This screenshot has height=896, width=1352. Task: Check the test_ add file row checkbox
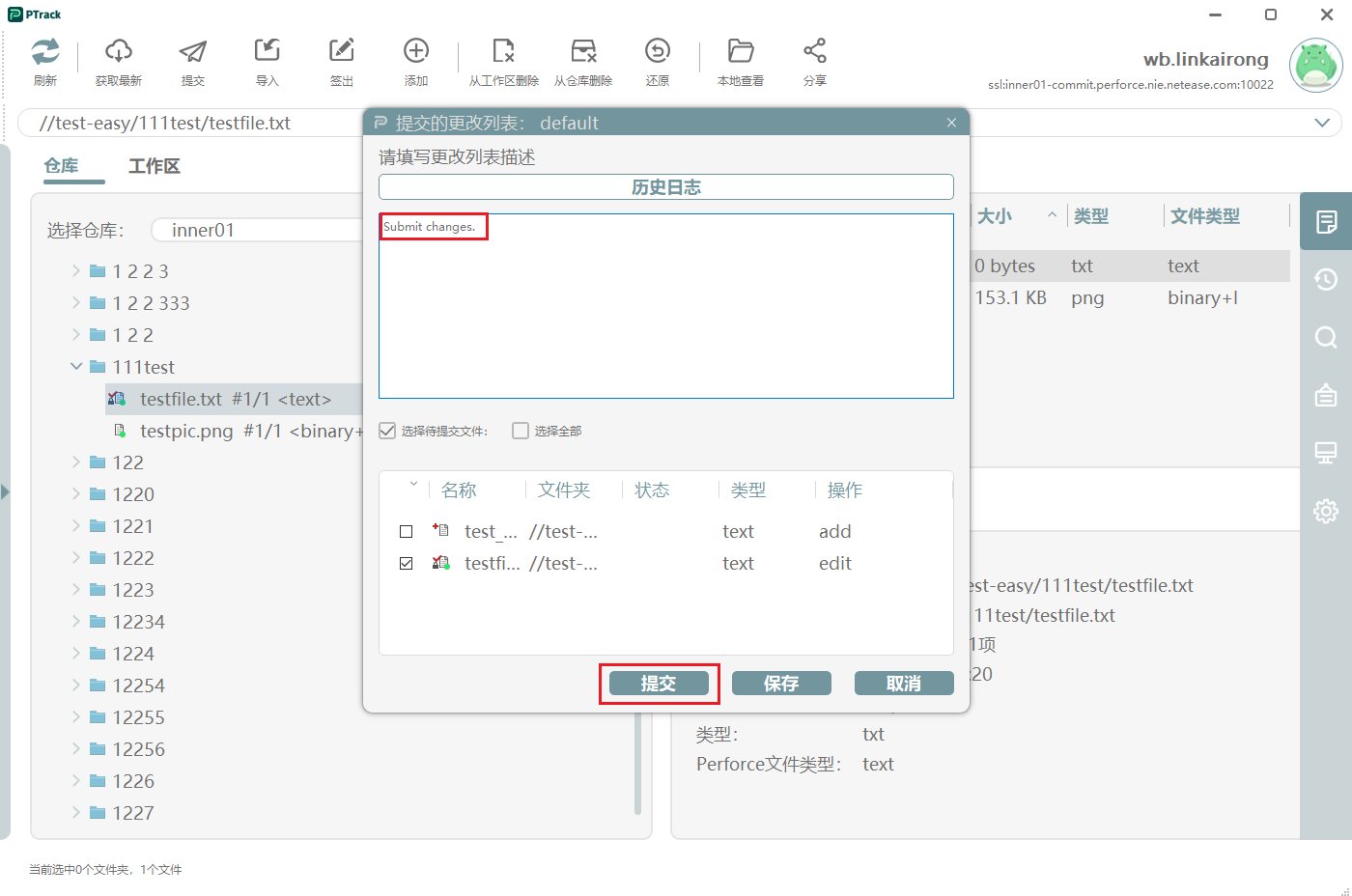(406, 531)
